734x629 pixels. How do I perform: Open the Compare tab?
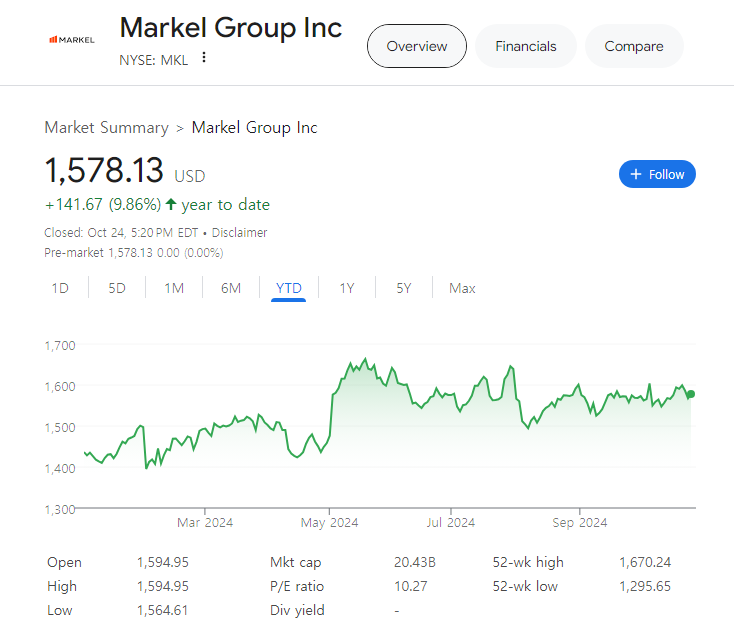point(634,46)
